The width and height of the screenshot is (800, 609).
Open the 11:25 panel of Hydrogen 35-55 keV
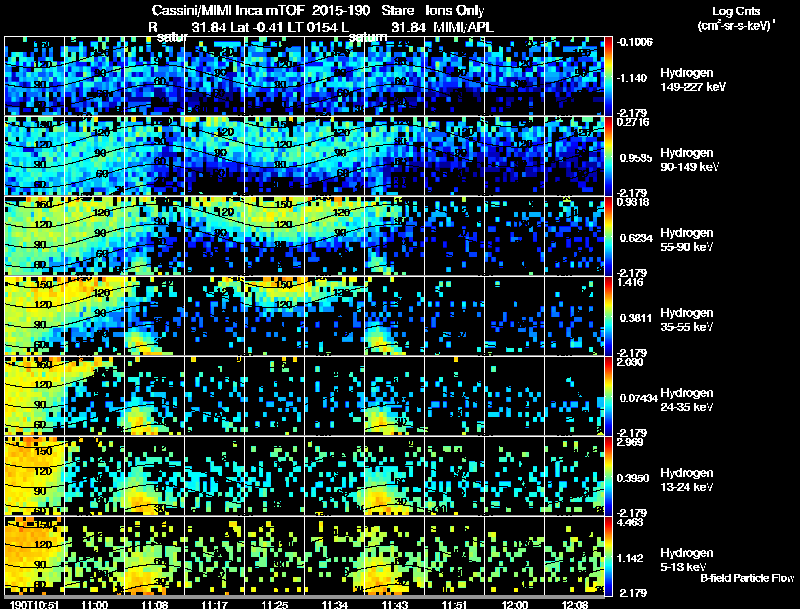[274, 316]
